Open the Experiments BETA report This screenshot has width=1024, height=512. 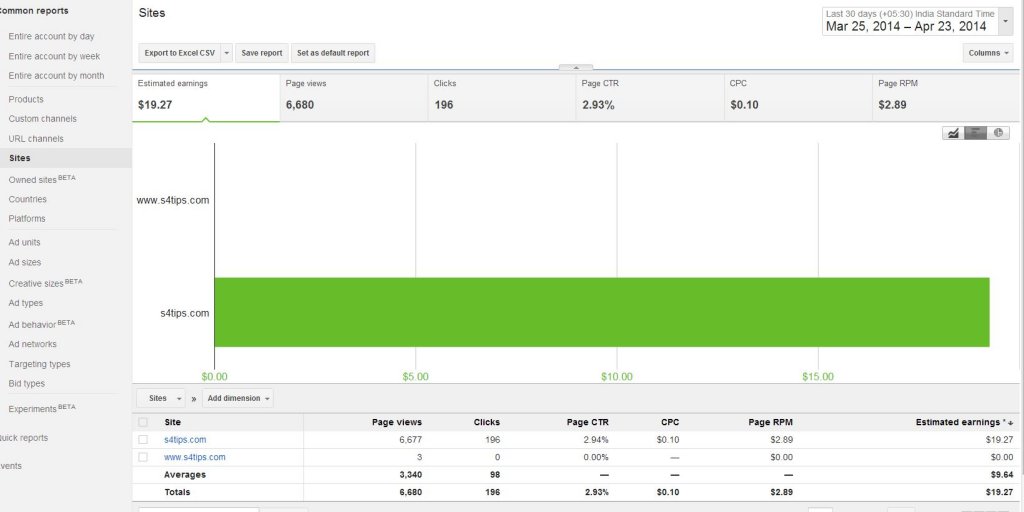(42, 408)
